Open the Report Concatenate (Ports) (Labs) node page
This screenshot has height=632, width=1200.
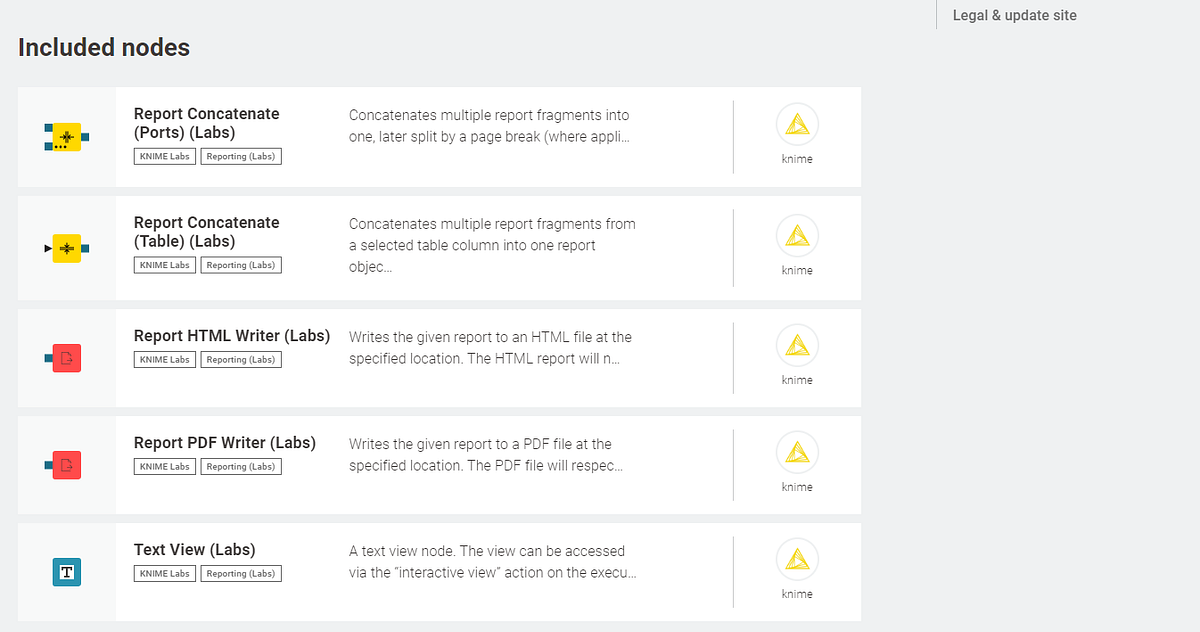pos(206,124)
